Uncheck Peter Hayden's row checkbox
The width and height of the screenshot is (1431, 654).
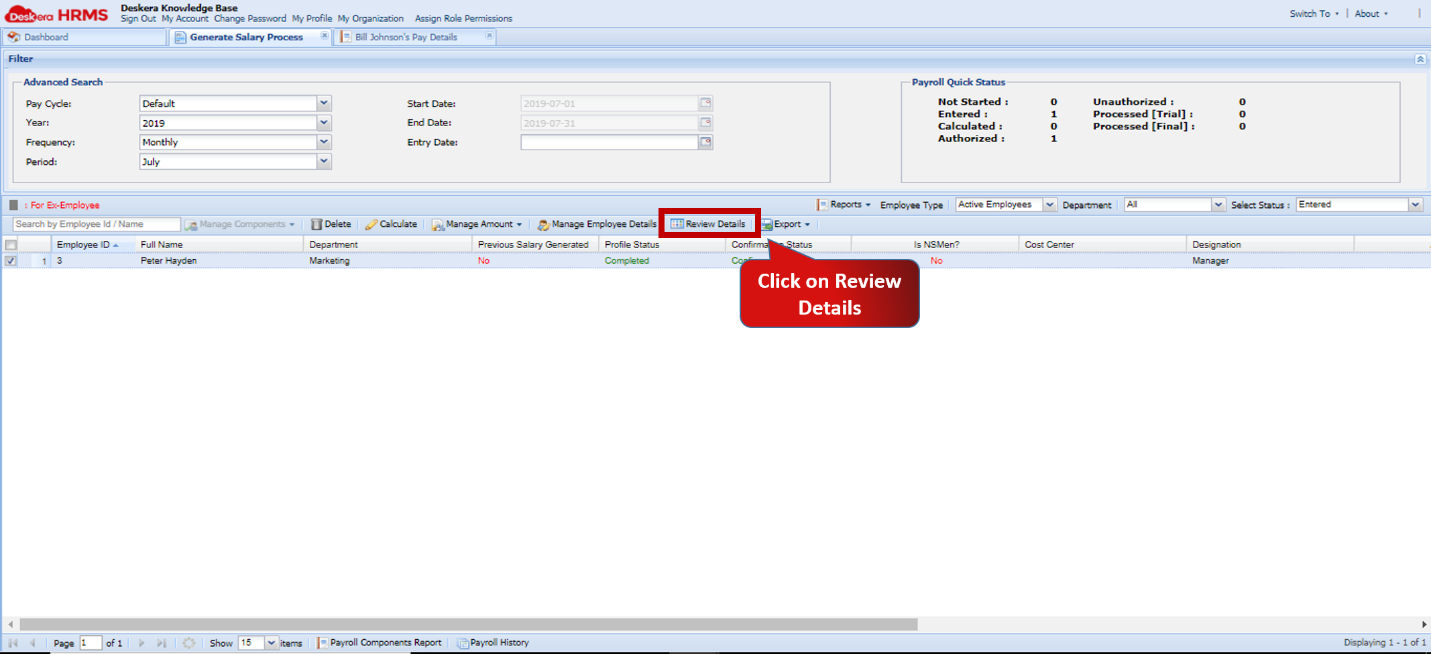pyautogui.click(x=9, y=260)
